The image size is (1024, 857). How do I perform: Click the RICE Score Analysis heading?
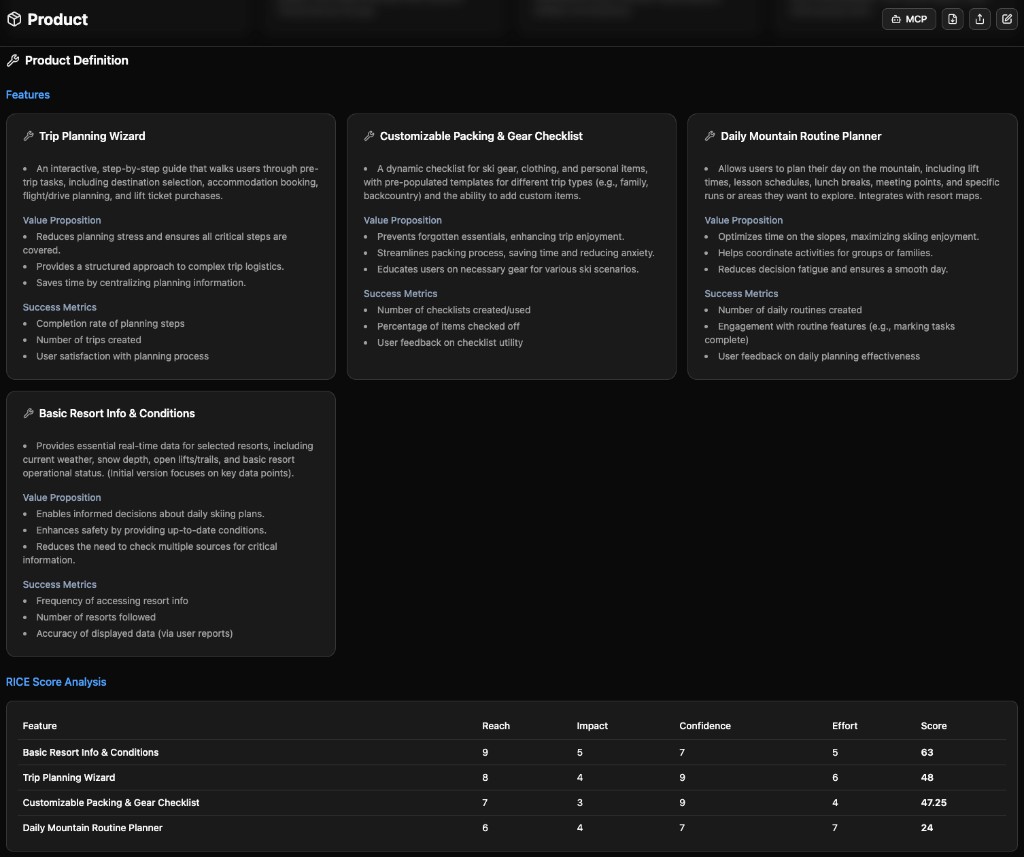point(56,681)
